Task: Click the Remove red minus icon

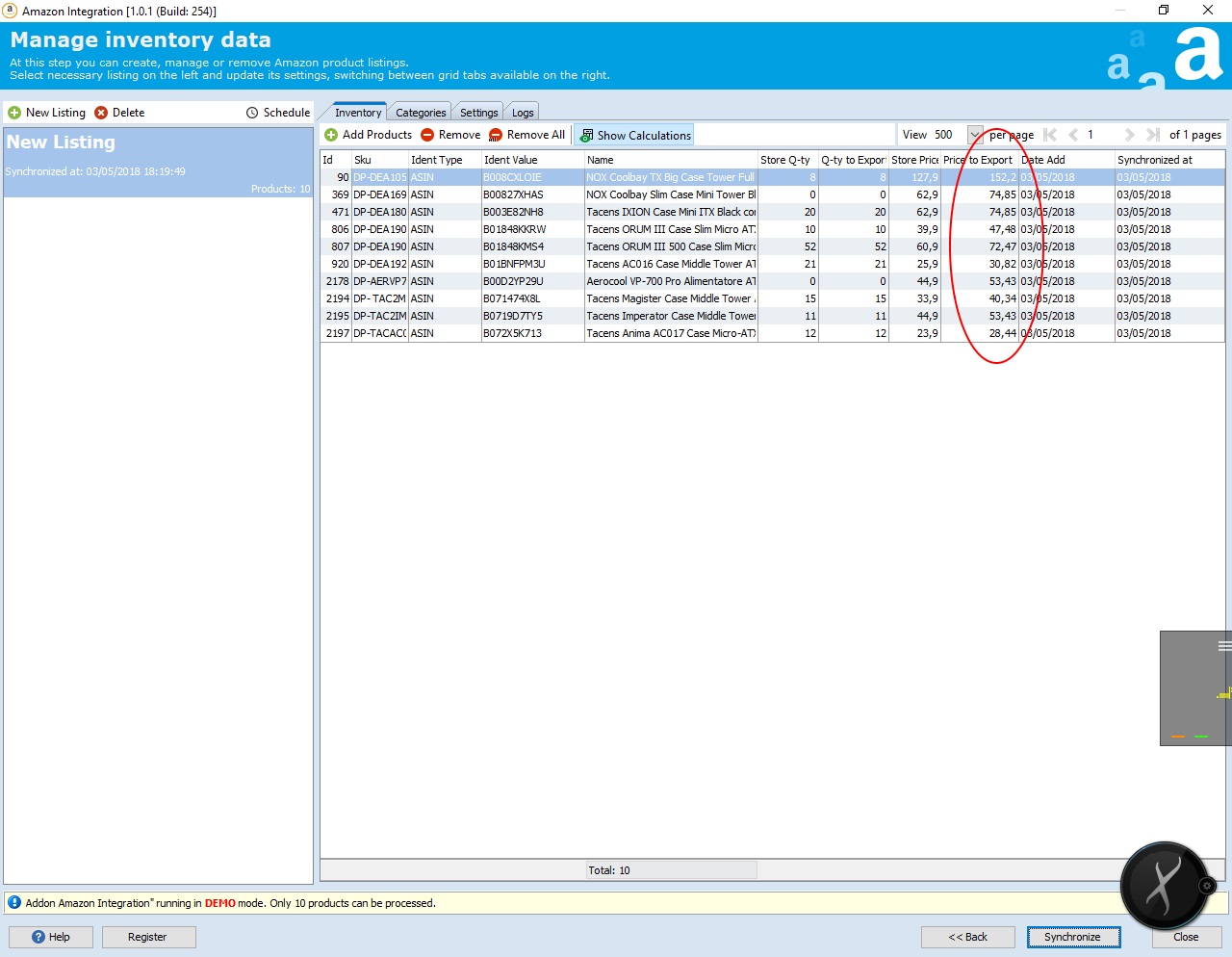Action: pyautogui.click(x=427, y=135)
